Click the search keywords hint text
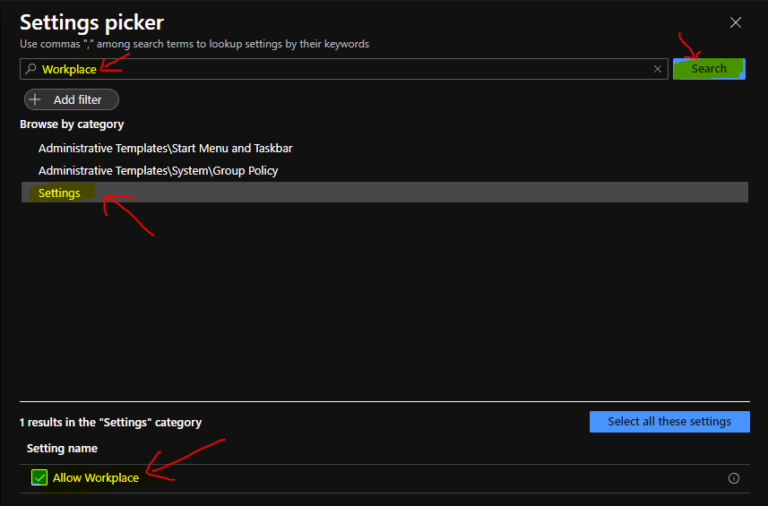Screen dimensions: 768x506 194,44
